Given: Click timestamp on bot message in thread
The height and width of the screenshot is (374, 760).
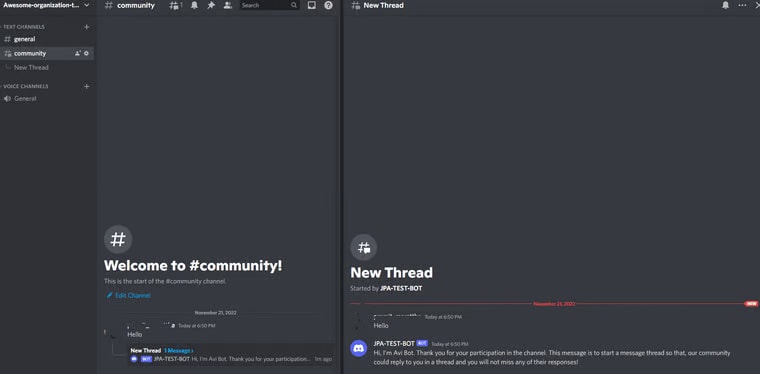Looking at the screenshot, I should (450, 344).
